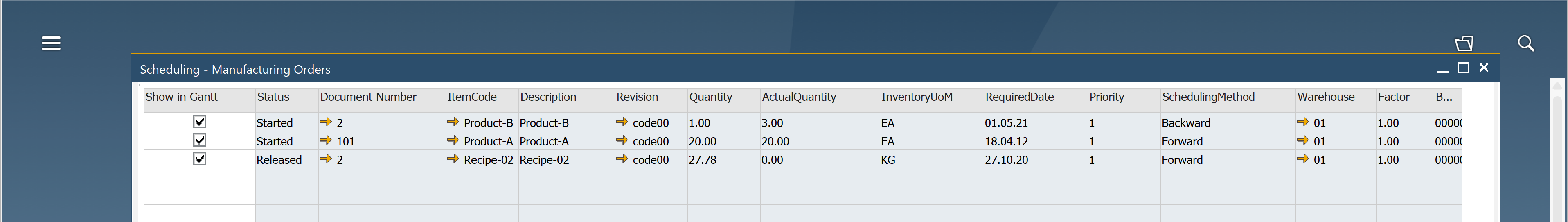Open warehouse 01 arrow in Product-A row
The image size is (1568, 222).
tap(1302, 140)
